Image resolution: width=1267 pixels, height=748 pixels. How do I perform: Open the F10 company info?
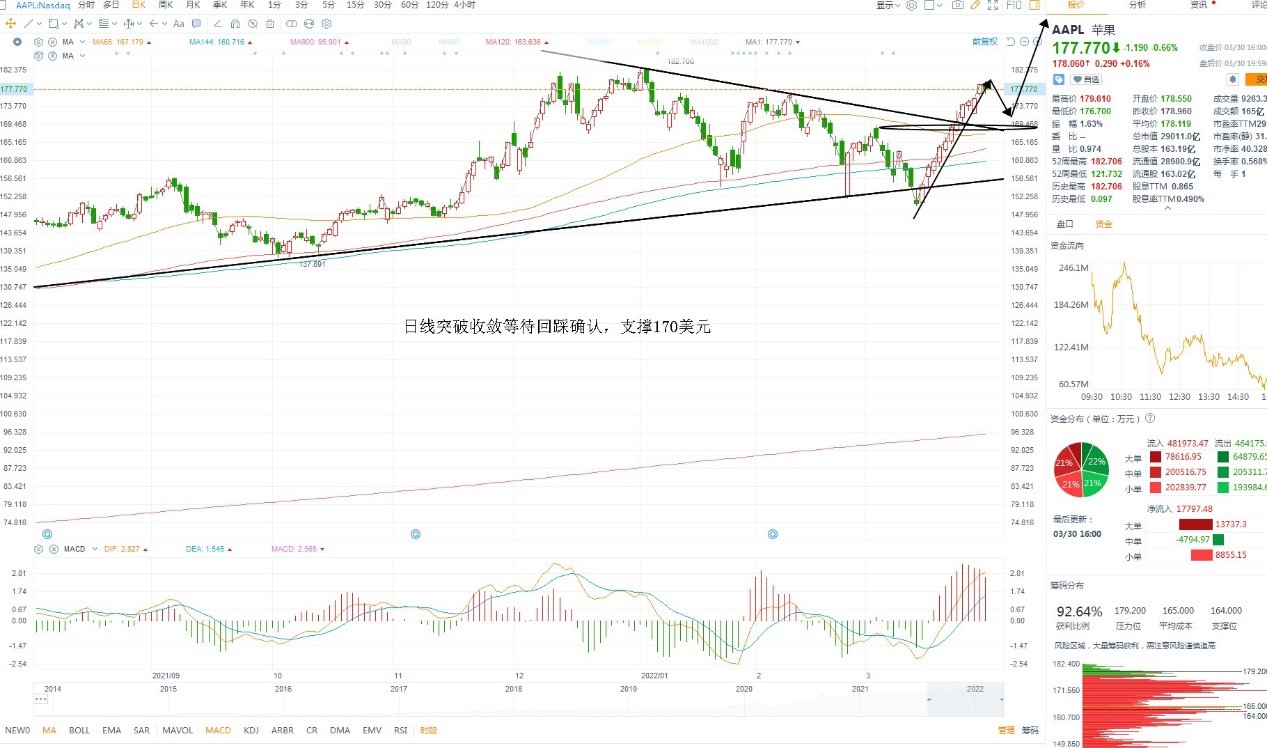(x=1013, y=5)
